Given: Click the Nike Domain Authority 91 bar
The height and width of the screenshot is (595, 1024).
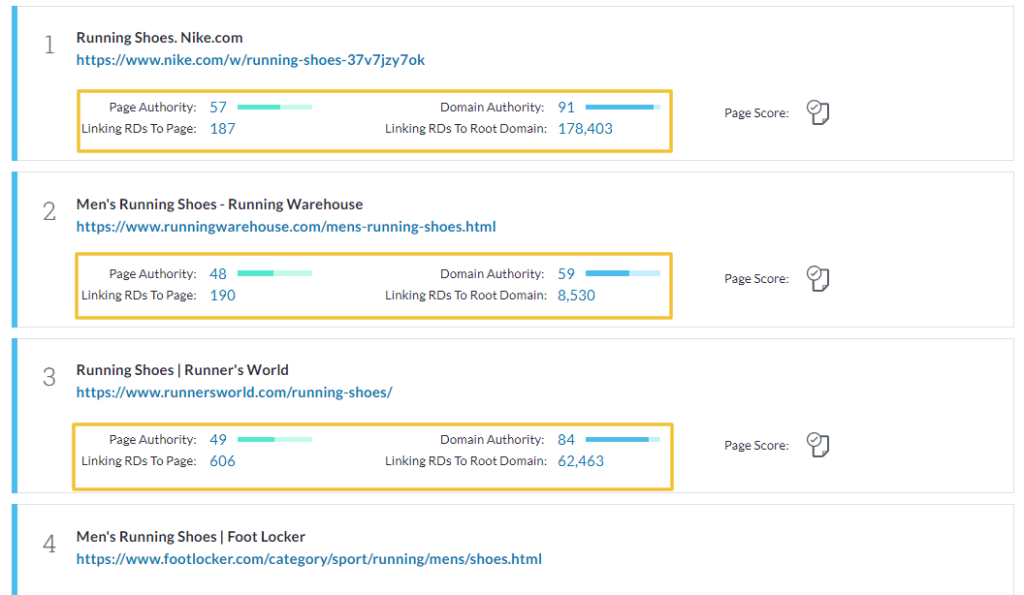Looking at the screenshot, I should click(x=623, y=107).
